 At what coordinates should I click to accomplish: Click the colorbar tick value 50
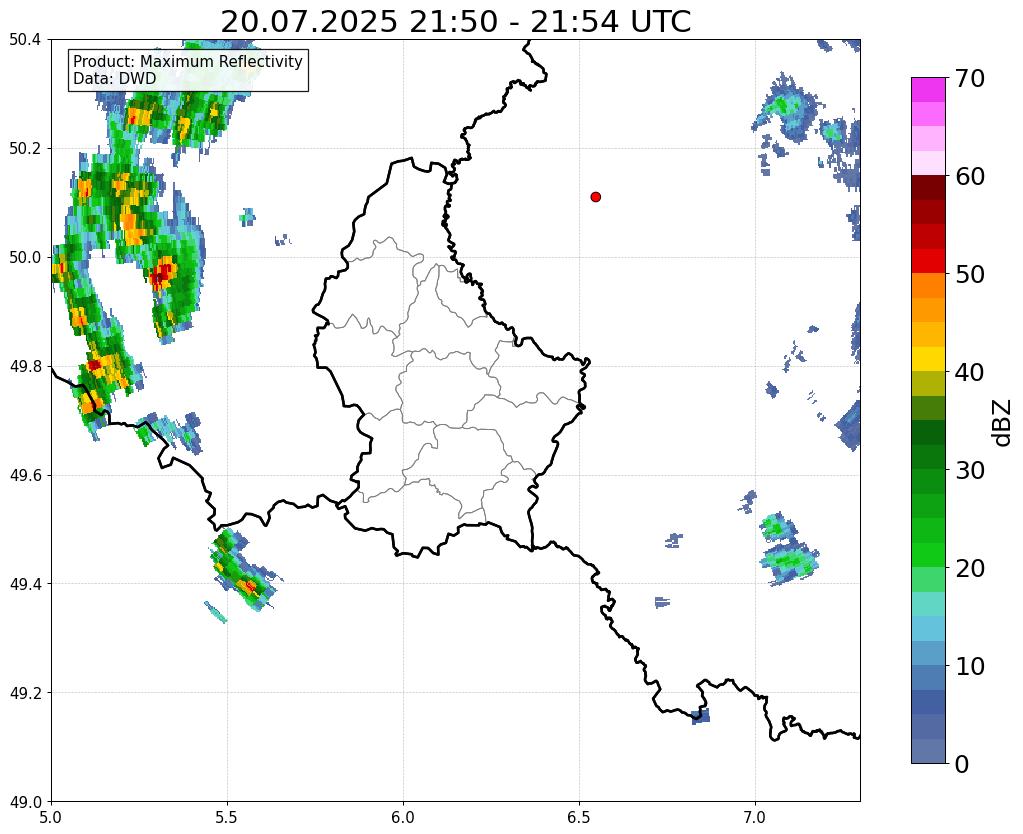pos(970,274)
